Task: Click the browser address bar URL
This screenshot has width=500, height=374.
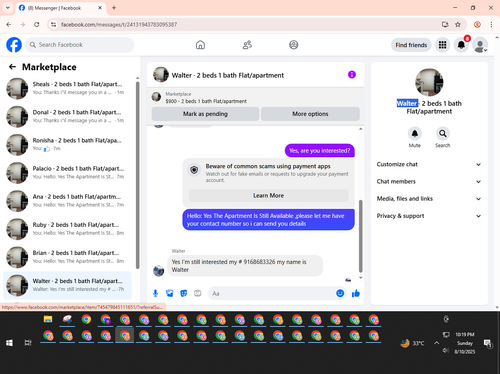Action: click(x=119, y=24)
